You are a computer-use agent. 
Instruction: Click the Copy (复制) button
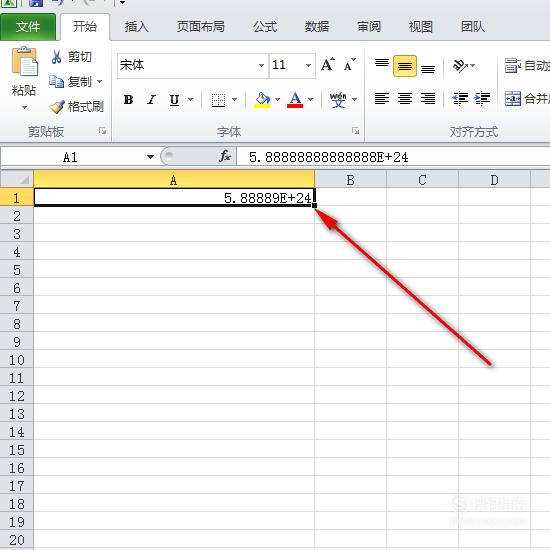(71, 82)
